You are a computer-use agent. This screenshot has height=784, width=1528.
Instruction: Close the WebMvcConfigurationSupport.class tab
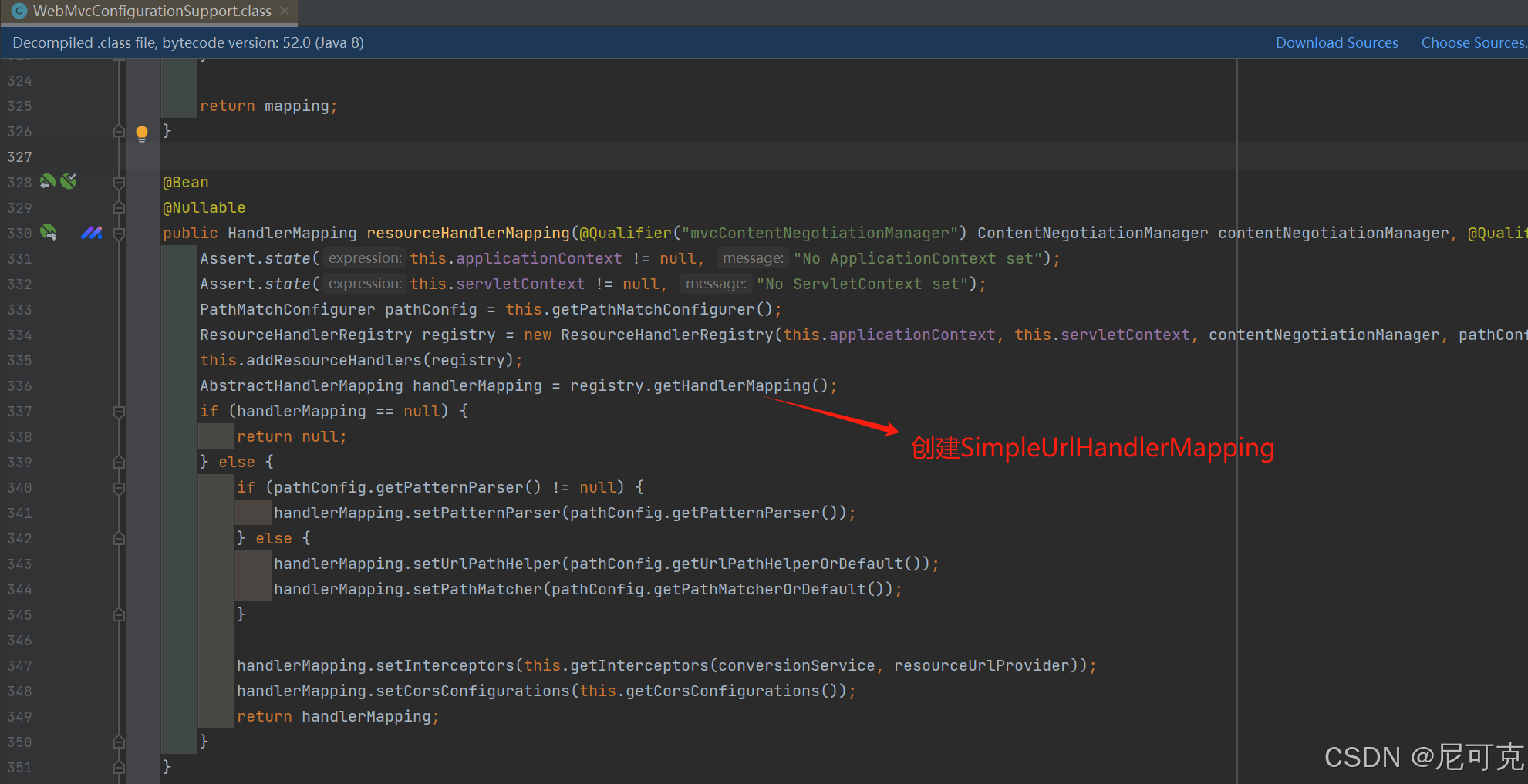click(x=285, y=11)
